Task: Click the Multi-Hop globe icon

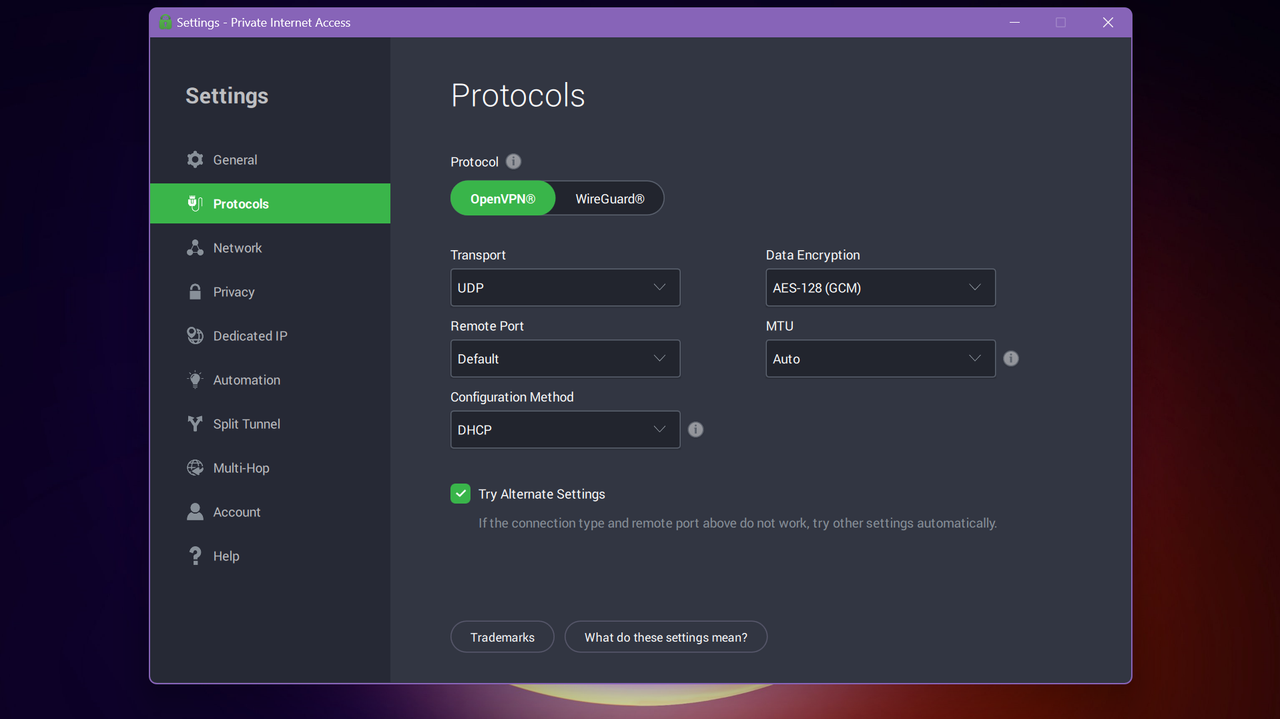Action: (x=195, y=468)
